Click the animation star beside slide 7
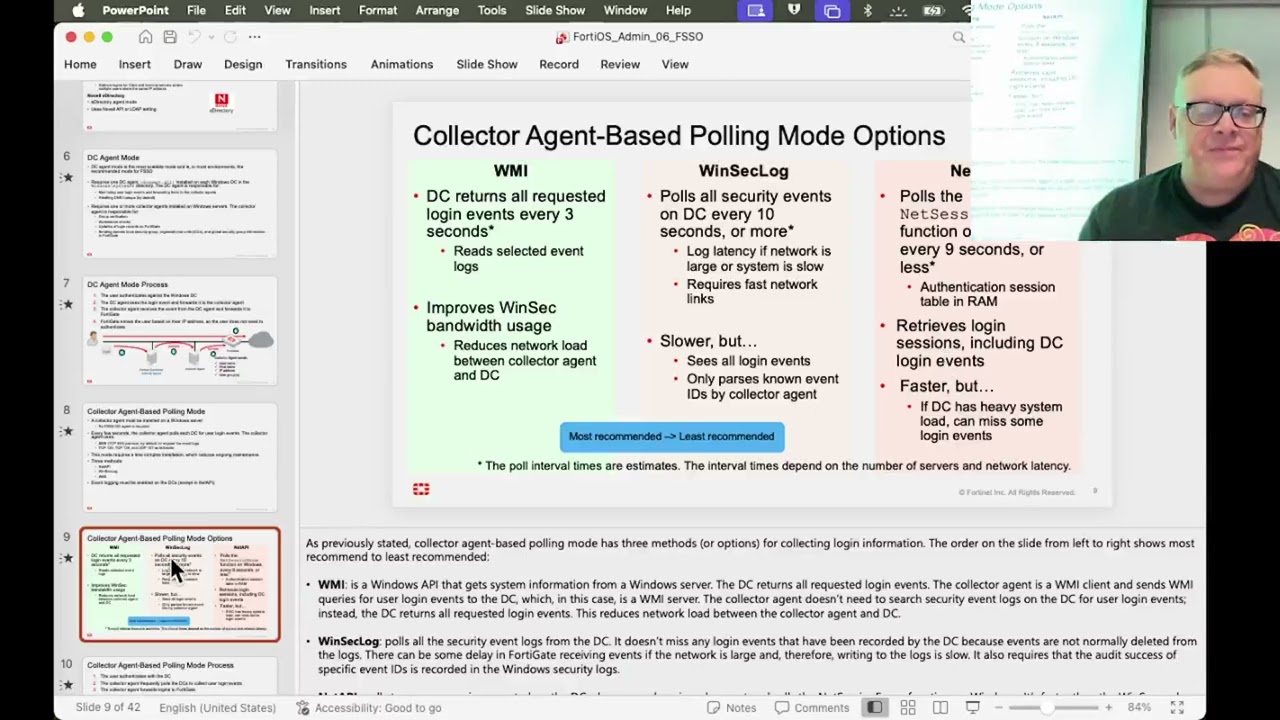 [67, 304]
